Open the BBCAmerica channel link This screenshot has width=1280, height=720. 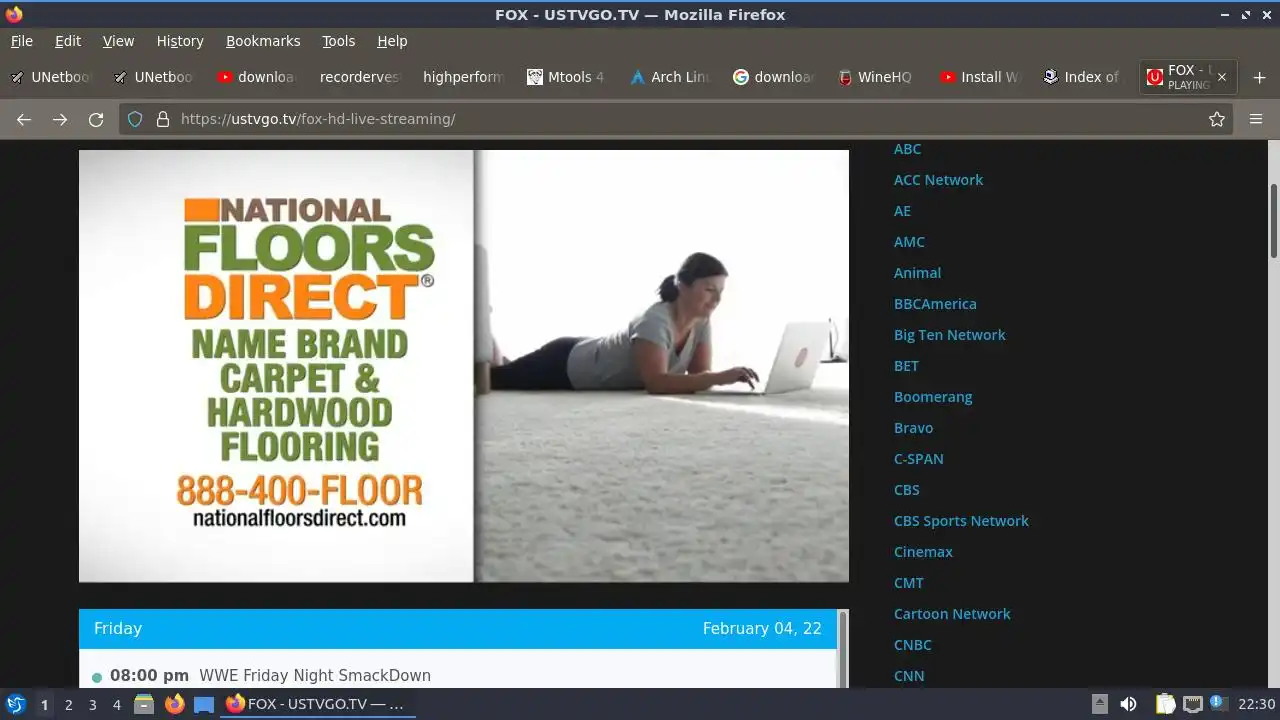[935, 304]
